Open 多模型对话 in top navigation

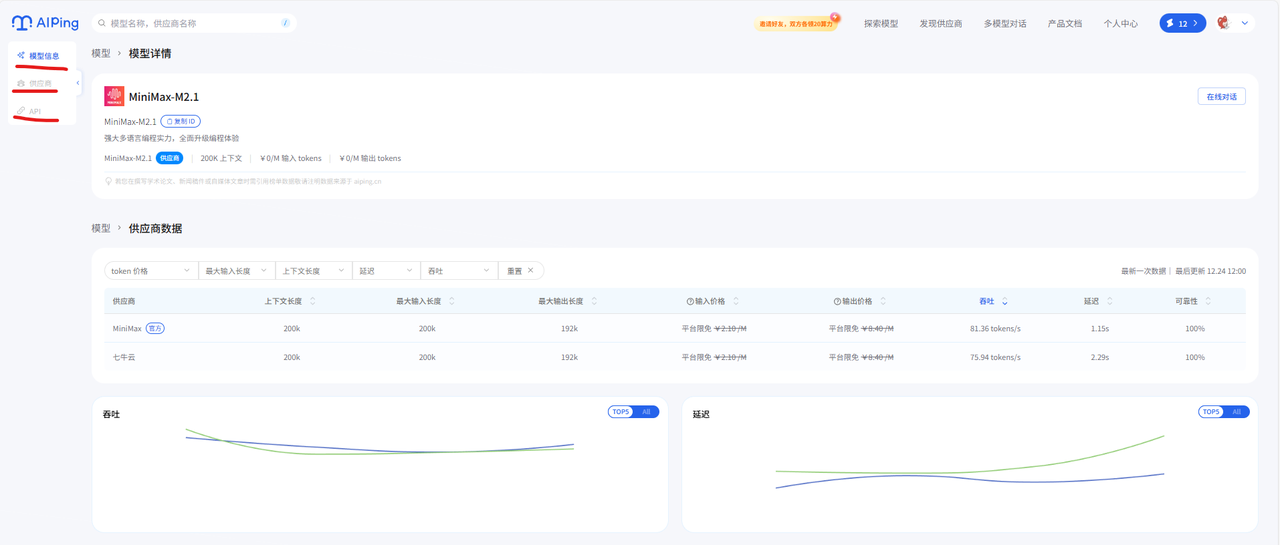1005,23
